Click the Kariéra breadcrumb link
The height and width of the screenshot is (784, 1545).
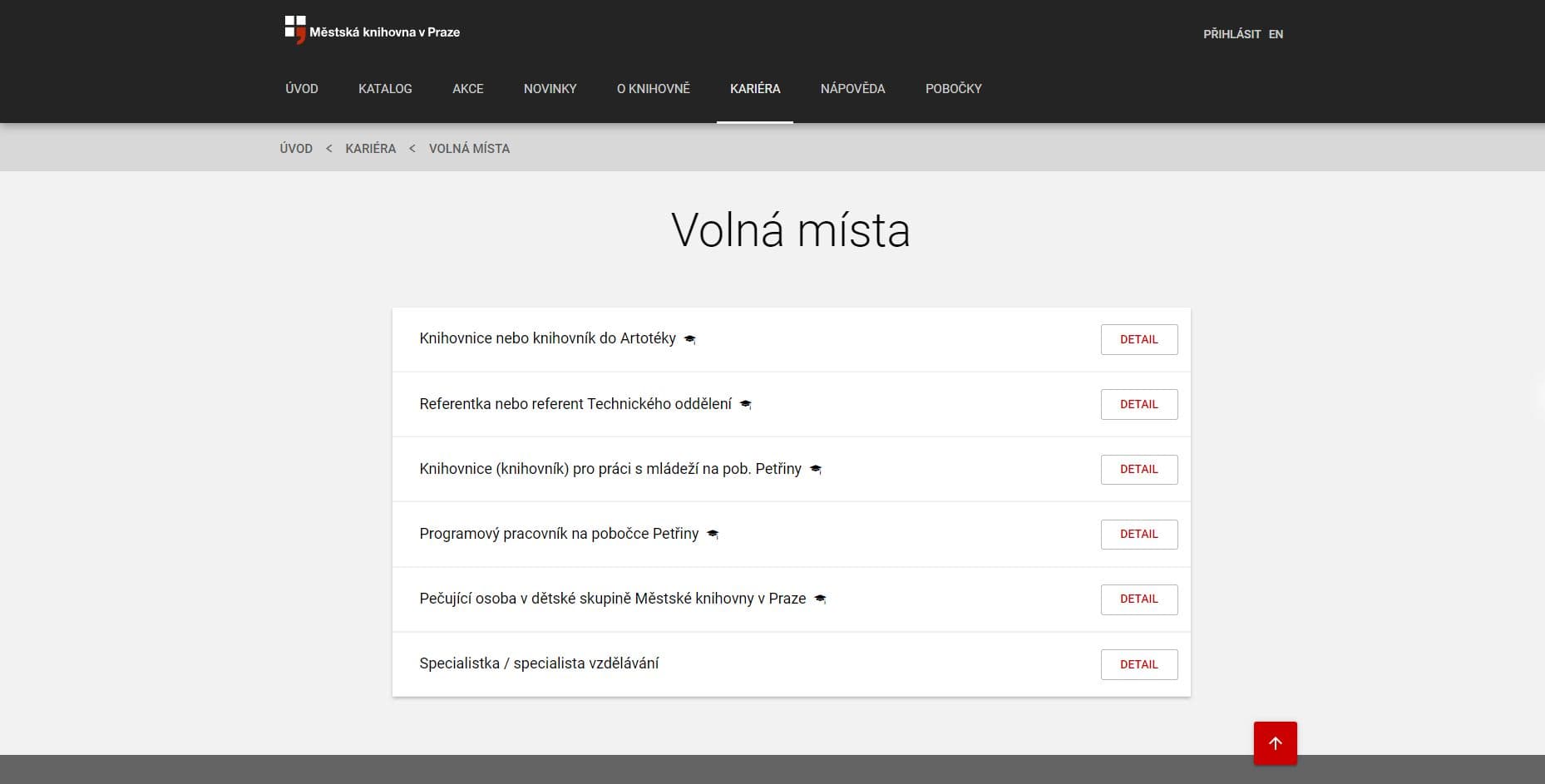click(x=370, y=149)
